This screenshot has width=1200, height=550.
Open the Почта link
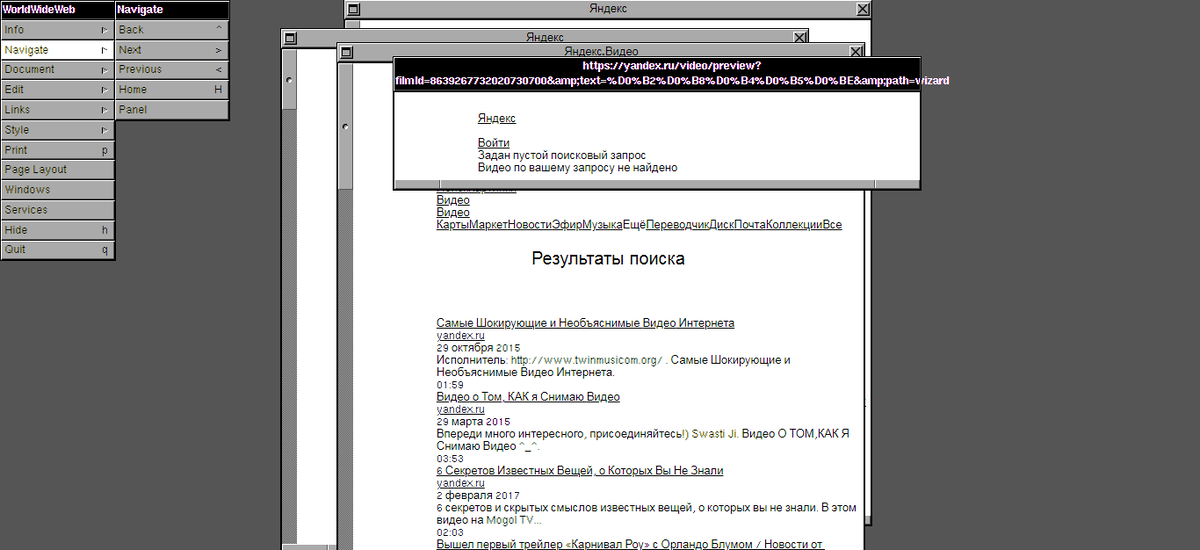750,225
